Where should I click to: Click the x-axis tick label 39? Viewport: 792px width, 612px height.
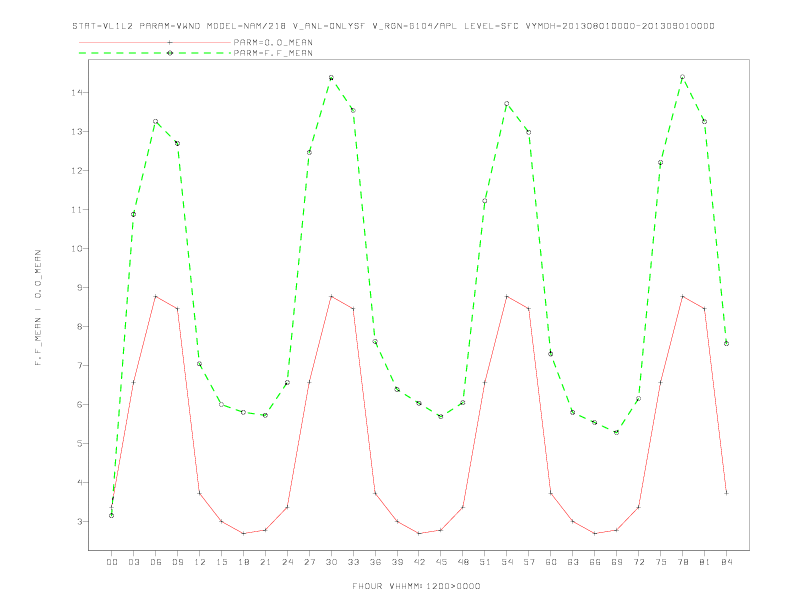click(x=397, y=562)
